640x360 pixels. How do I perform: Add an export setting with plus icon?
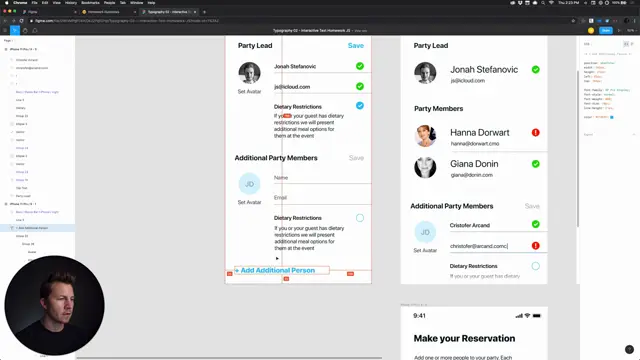[634, 134]
